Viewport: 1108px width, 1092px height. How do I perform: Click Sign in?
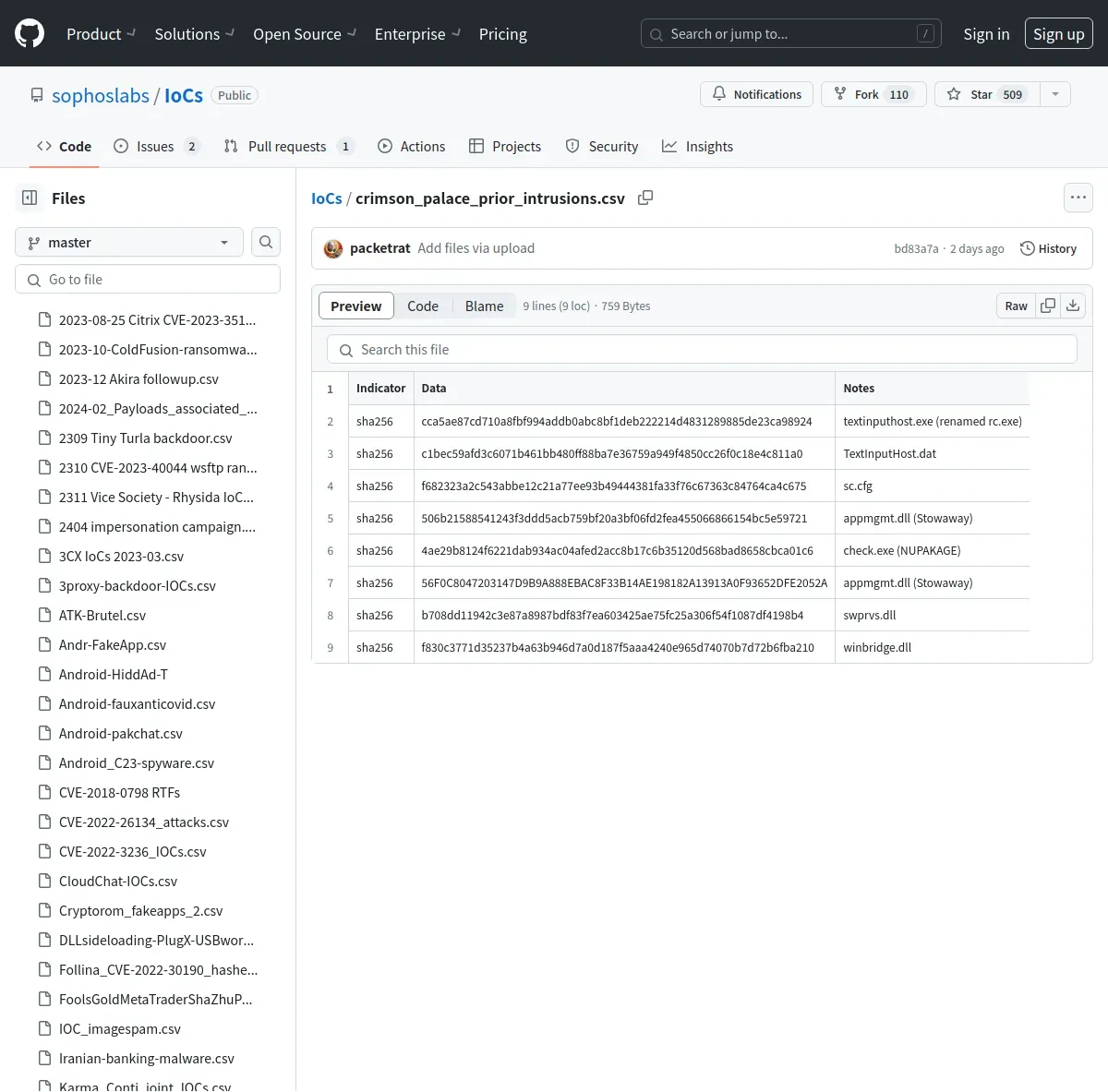(986, 34)
